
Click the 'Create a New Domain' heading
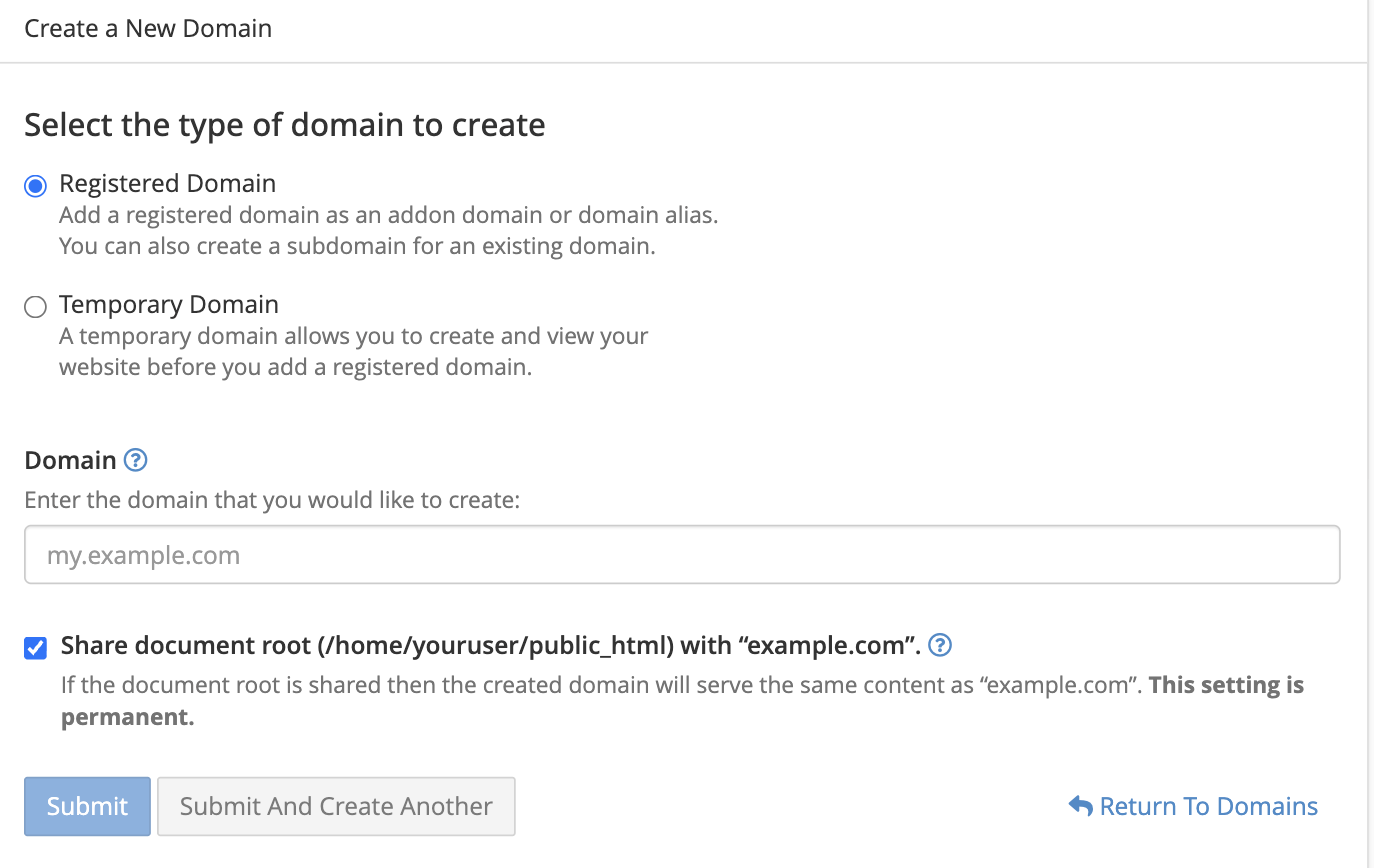click(148, 28)
